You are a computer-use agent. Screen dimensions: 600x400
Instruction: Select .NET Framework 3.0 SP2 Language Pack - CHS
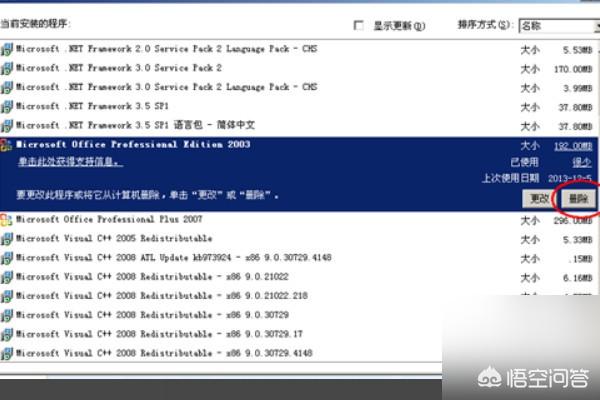pos(167,87)
